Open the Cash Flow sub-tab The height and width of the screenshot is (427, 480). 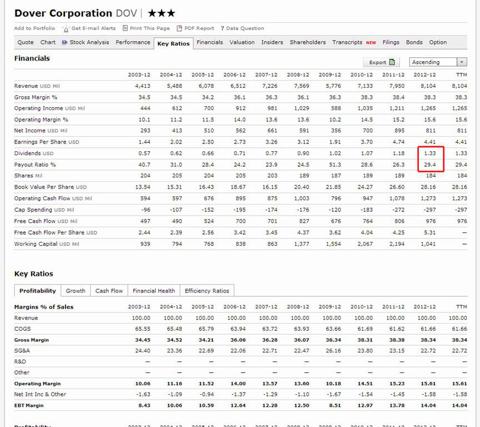click(109, 291)
